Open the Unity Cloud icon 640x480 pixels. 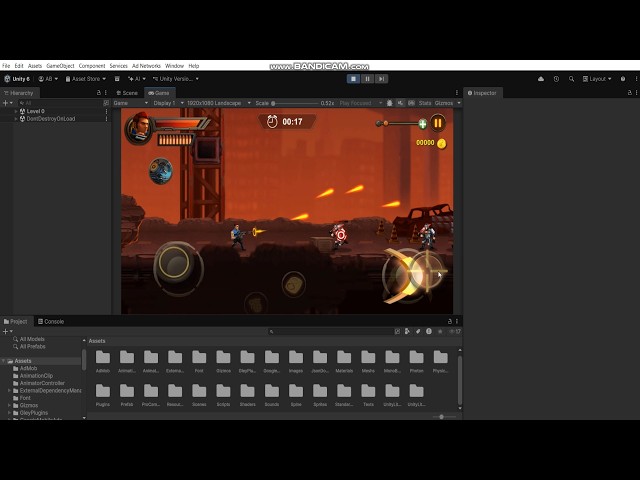click(x=541, y=79)
